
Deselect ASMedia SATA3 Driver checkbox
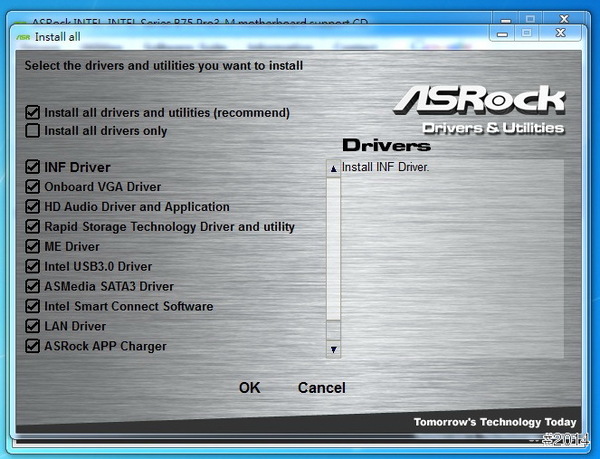pos(34,287)
